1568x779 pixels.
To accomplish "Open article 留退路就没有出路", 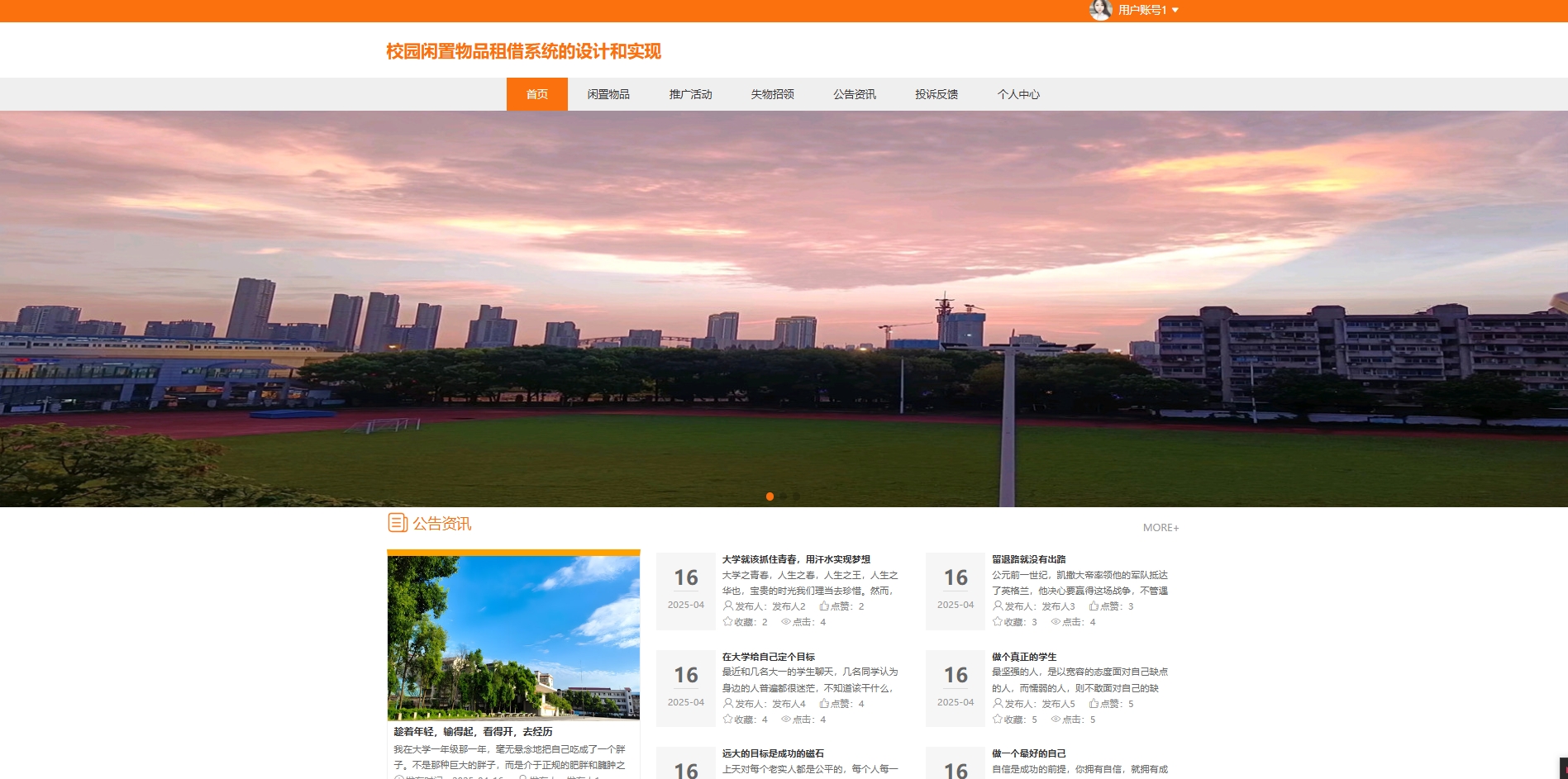I will coord(1029,559).
